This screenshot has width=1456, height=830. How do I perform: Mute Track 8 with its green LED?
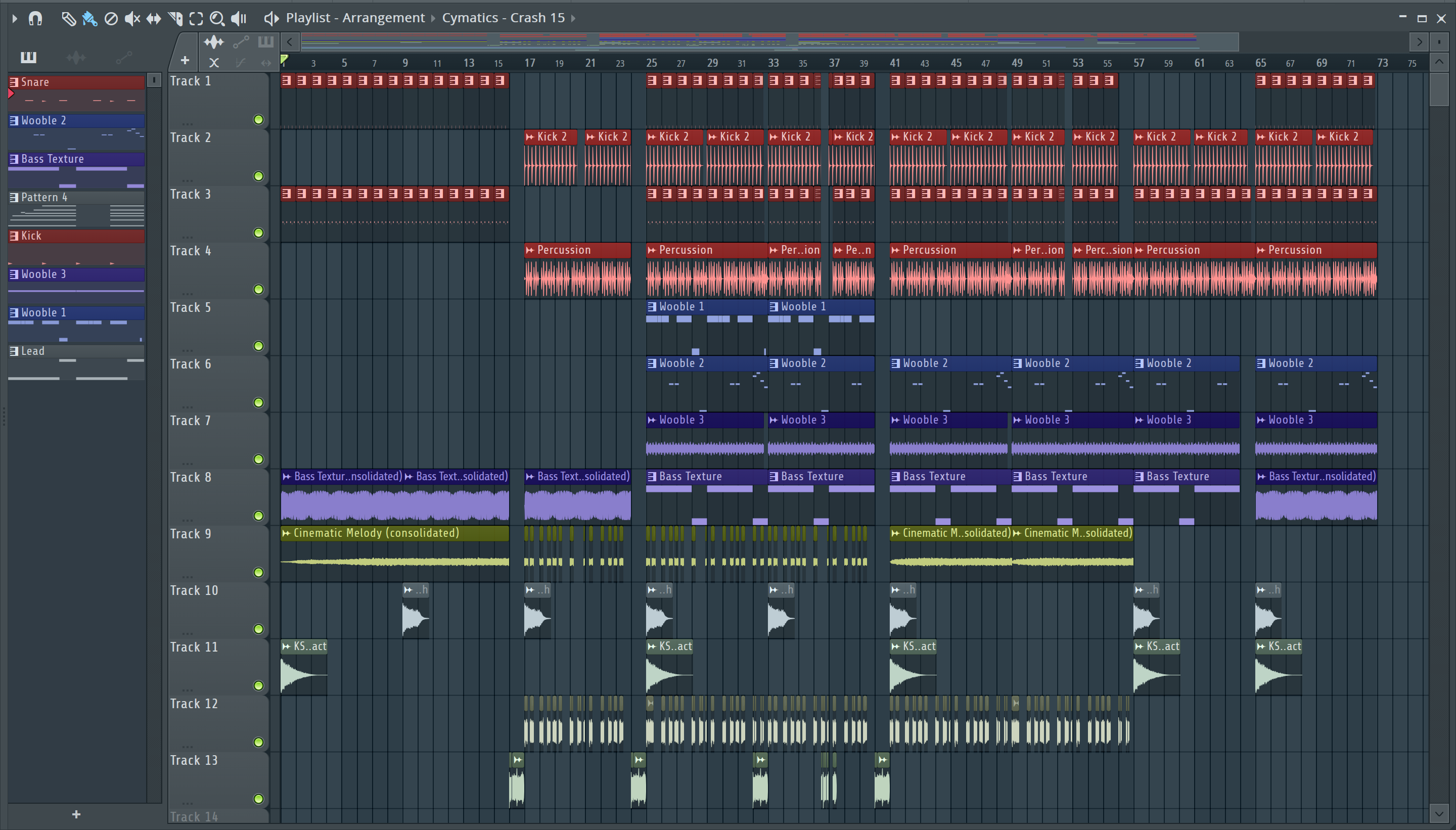click(x=258, y=516)
